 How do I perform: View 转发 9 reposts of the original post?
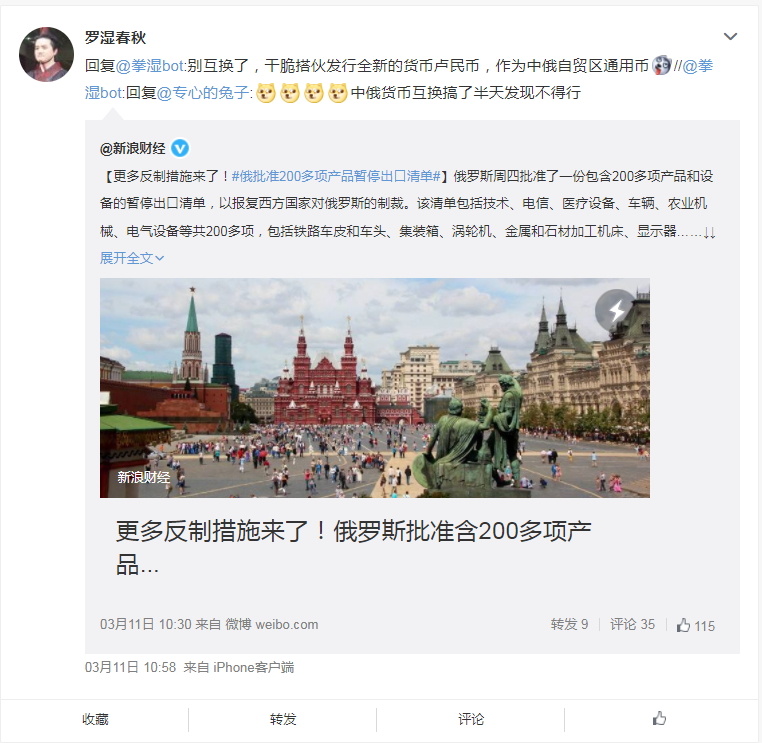click(569, 624)
